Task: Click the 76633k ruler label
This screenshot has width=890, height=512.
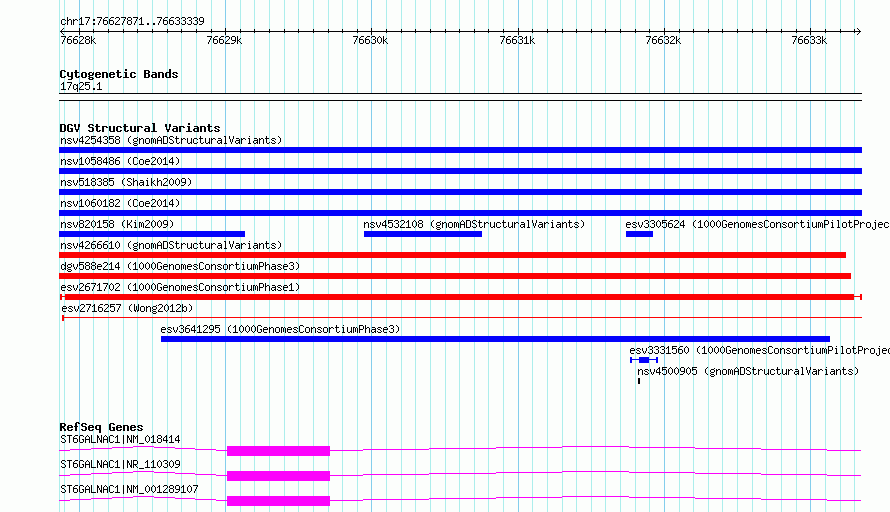Action: (809, 40)
